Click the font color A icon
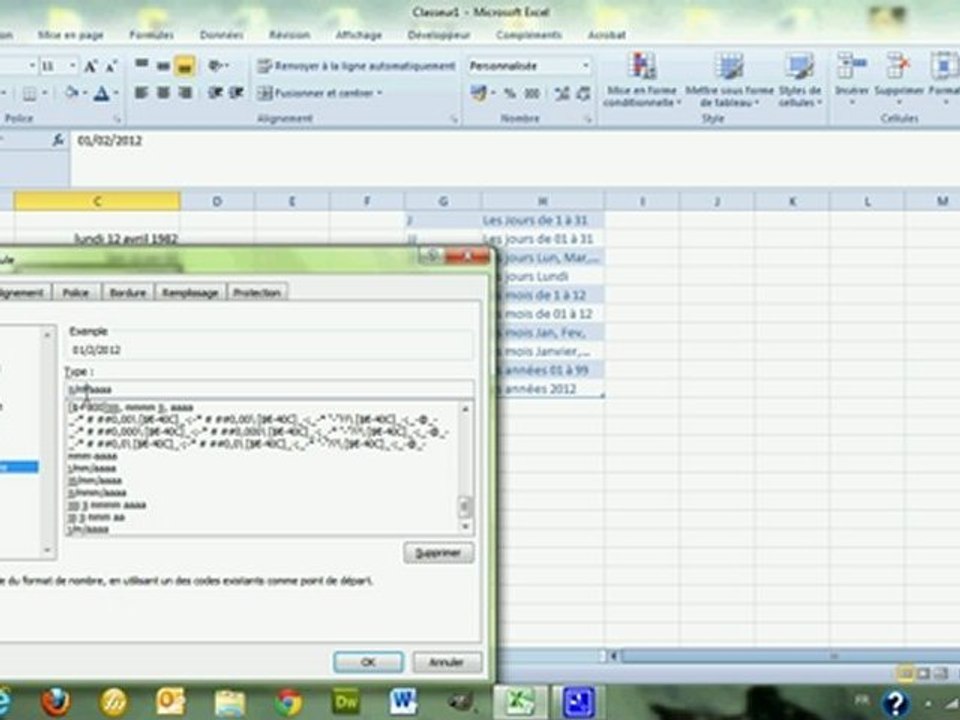Image resolution: width=960 pixels, height=720 pixels. pos(102,93)
